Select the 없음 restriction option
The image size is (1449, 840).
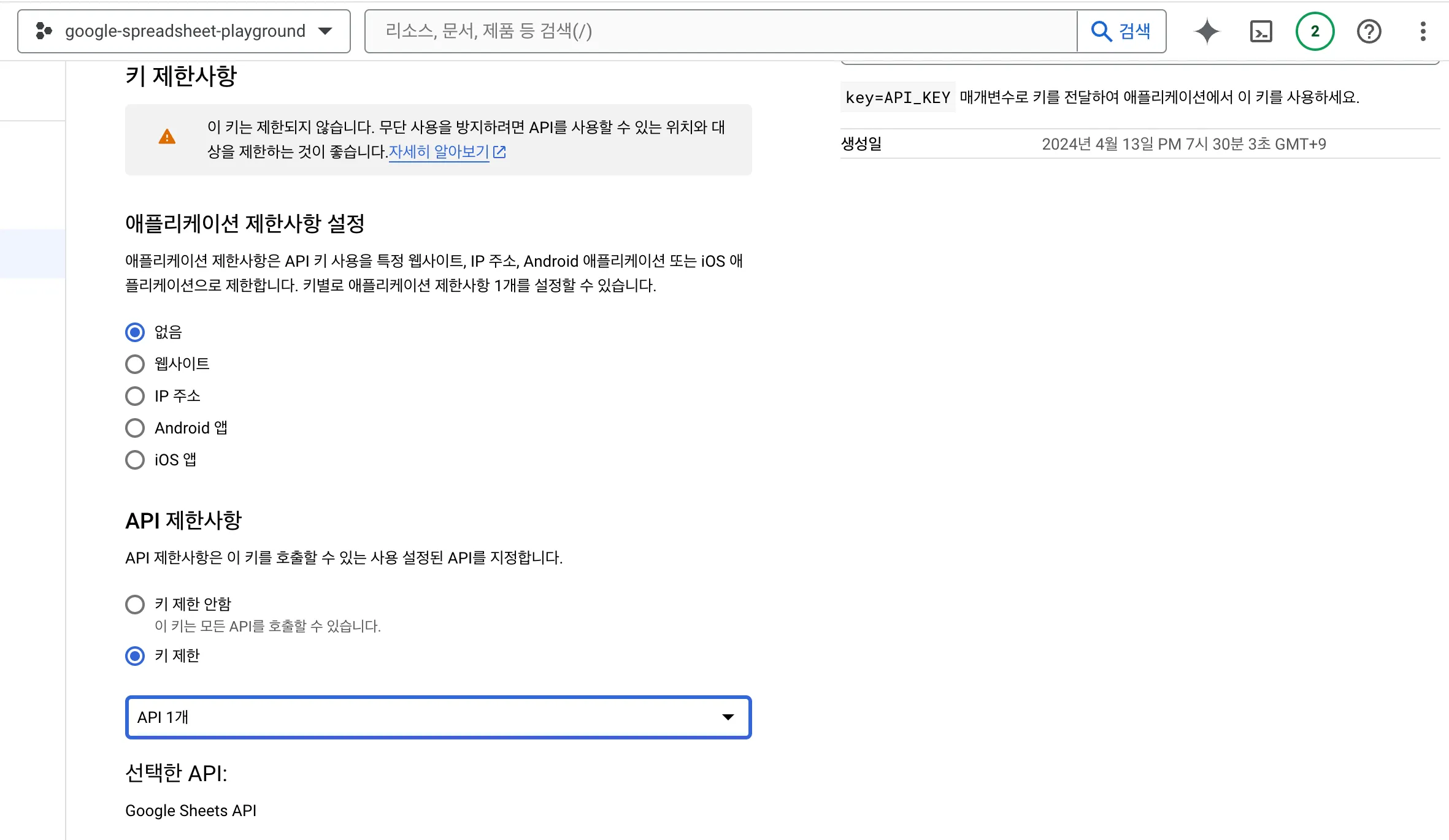[135, 332]
